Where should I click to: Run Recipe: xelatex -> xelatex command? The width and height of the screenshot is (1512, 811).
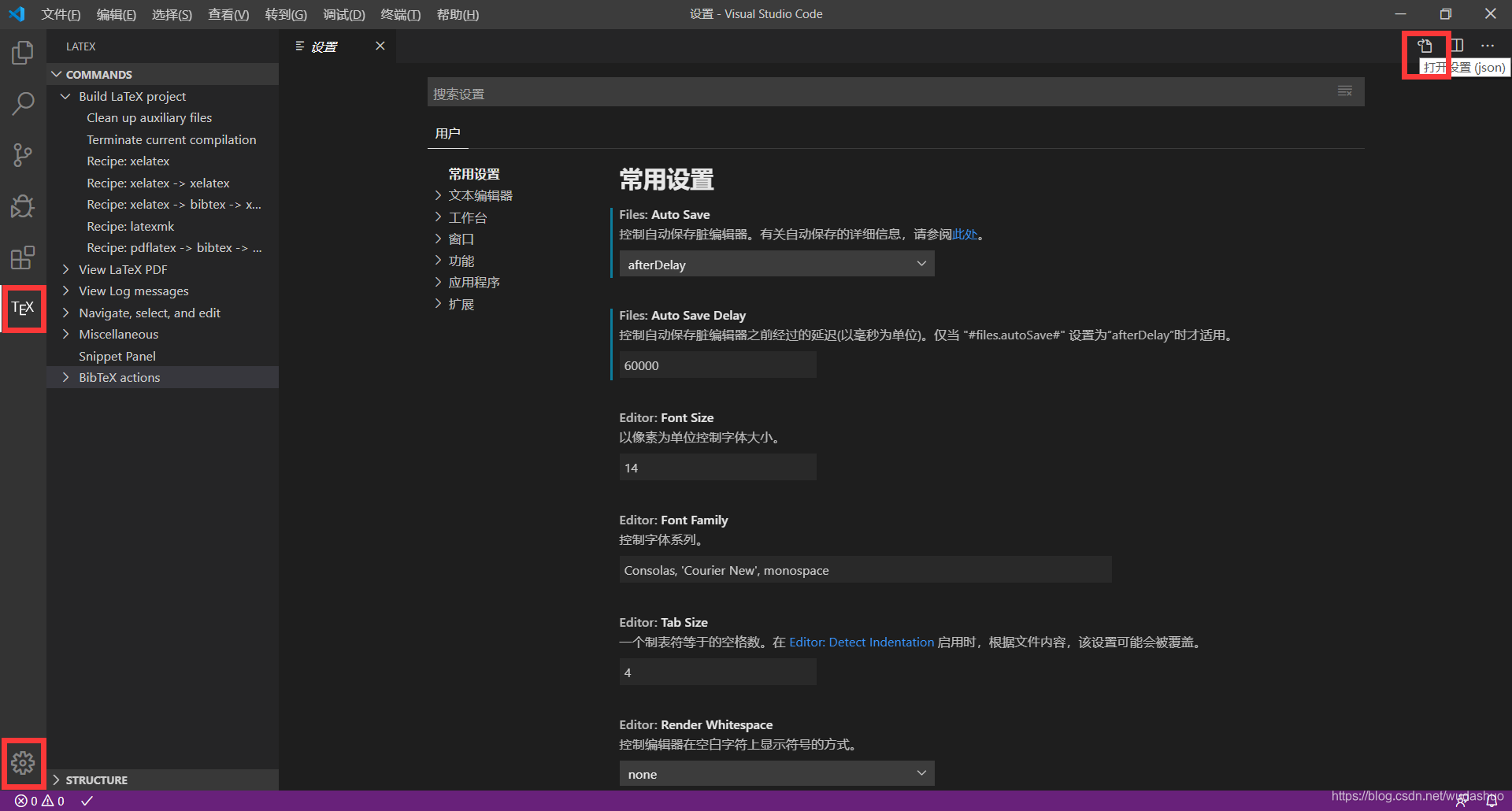click(x=157, y=183)
